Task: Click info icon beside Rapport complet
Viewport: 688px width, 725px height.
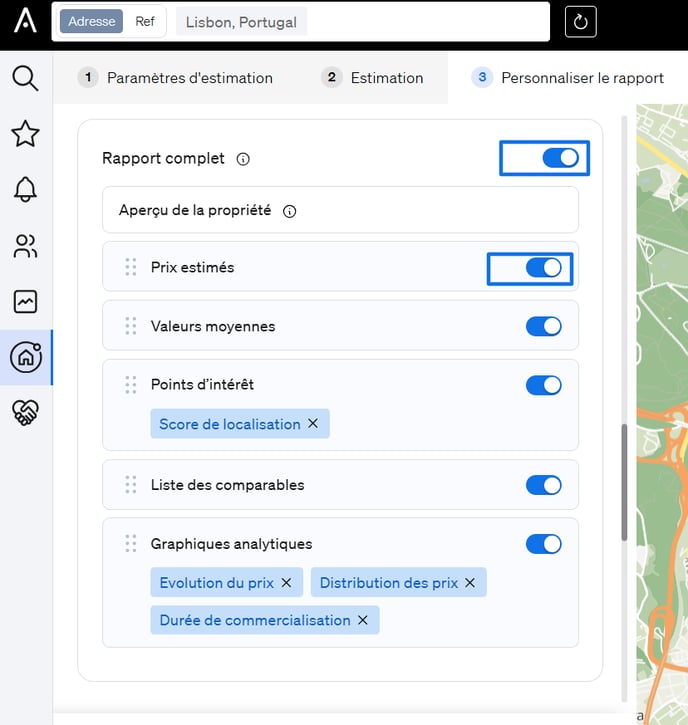Action: click(x=243, y=159)
